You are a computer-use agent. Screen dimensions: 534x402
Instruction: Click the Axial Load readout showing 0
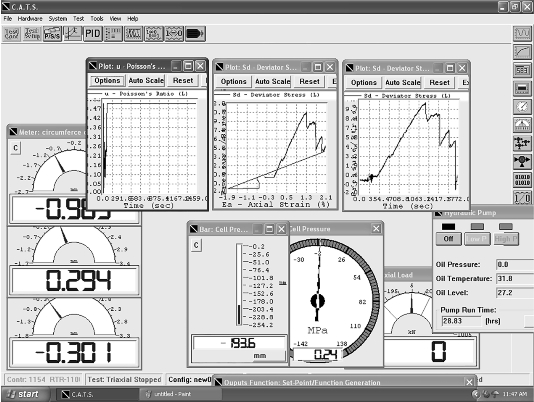pos(430,352)
